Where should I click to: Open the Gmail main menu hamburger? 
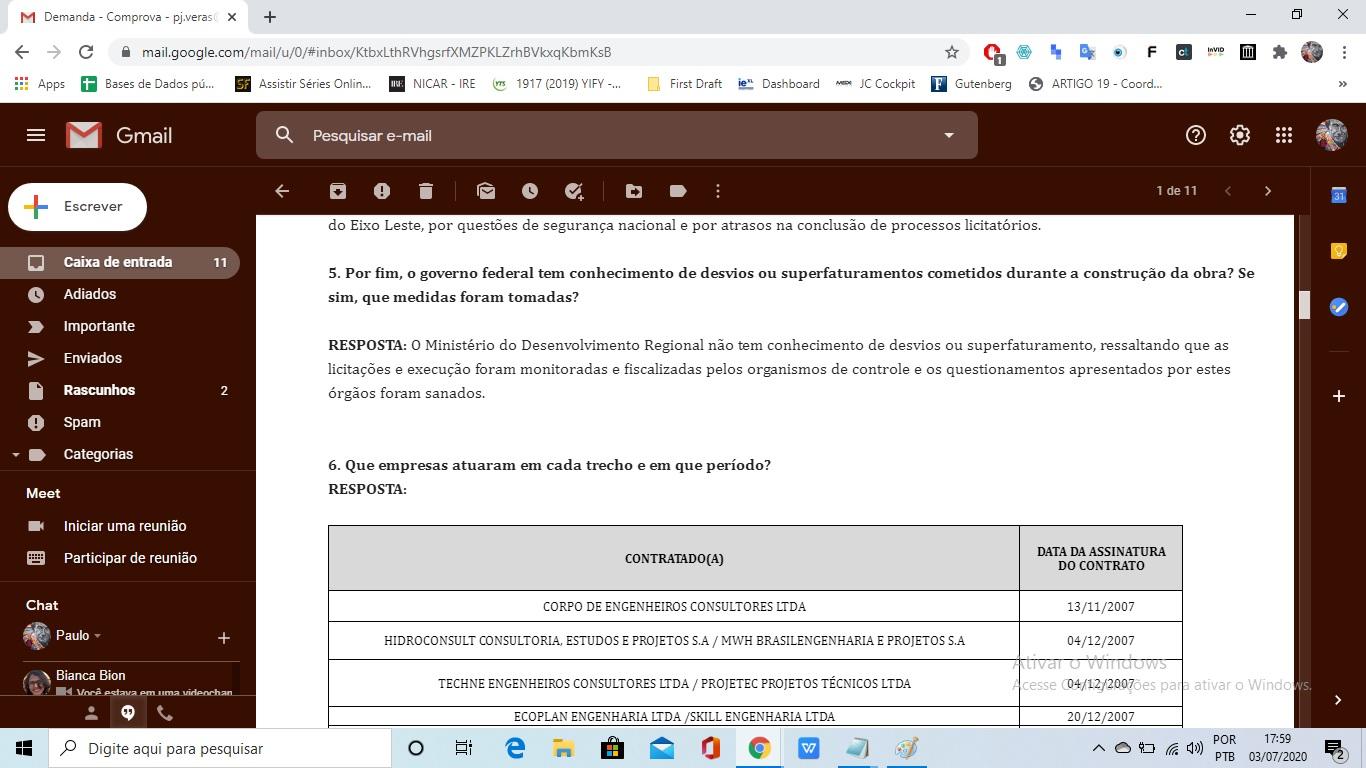pos(36,135)
